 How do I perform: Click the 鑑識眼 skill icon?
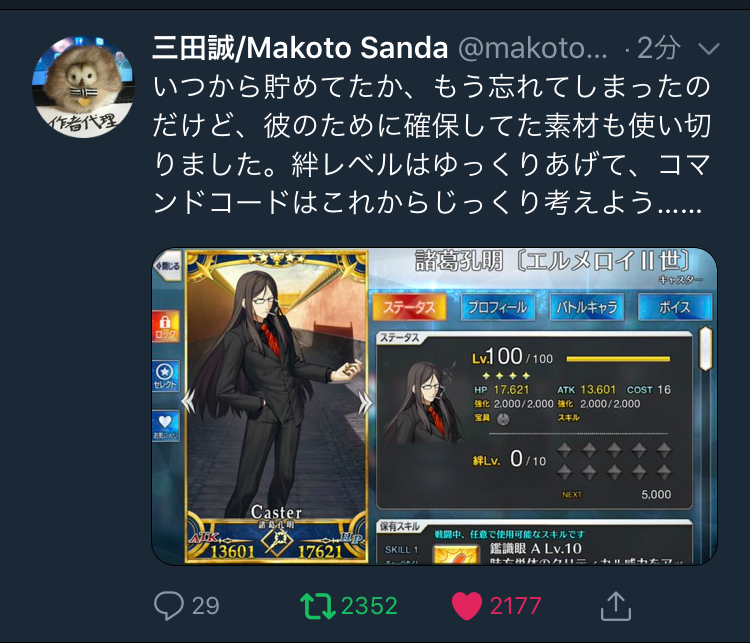tap(456, 555)
